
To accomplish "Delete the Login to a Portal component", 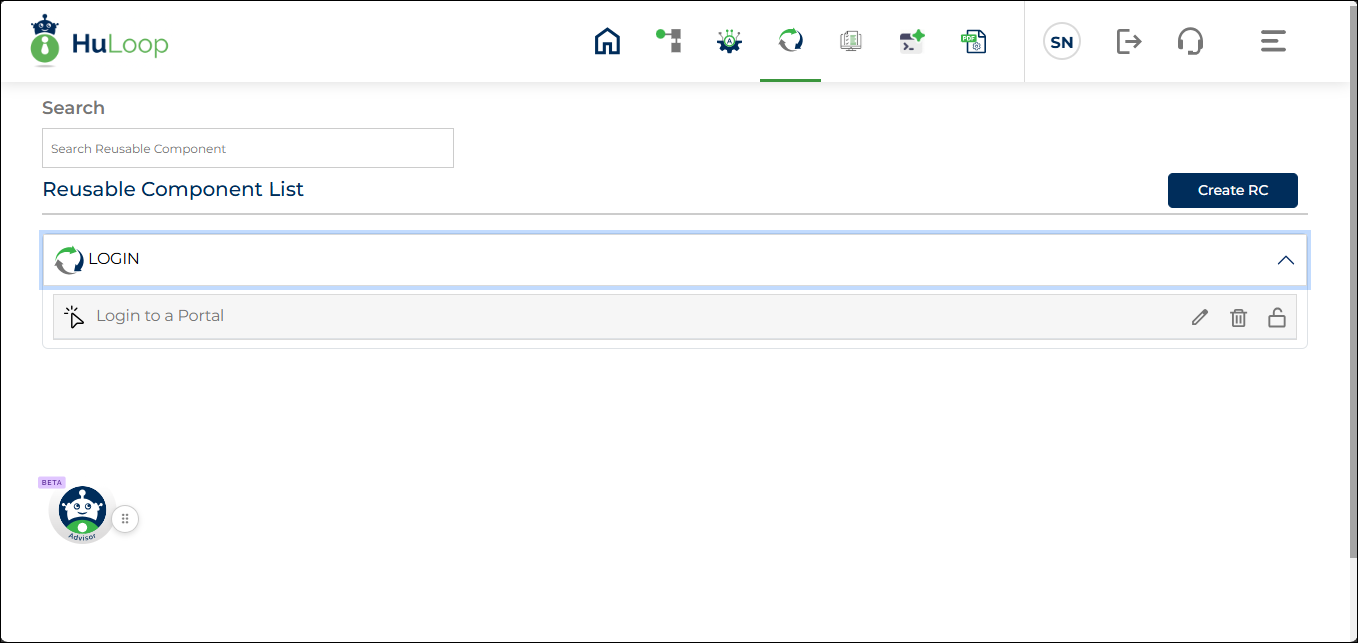I will click(x=1238, y=317).
